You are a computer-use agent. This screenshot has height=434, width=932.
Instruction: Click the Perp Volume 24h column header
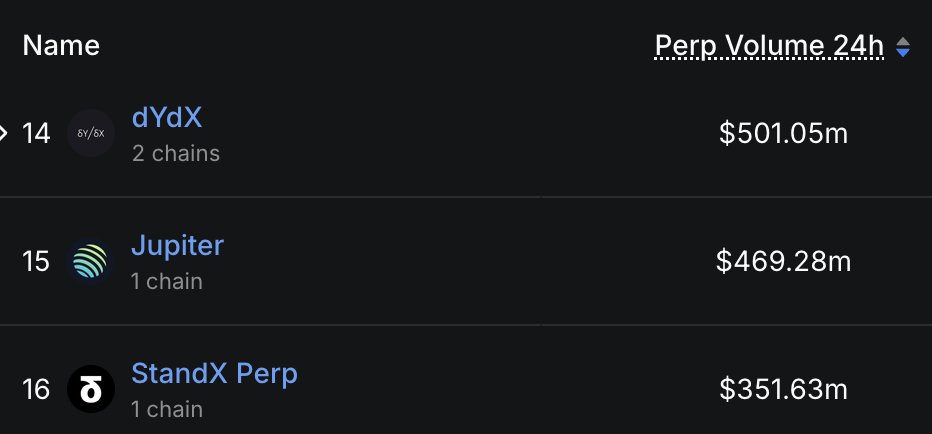(x=769, y=45)
